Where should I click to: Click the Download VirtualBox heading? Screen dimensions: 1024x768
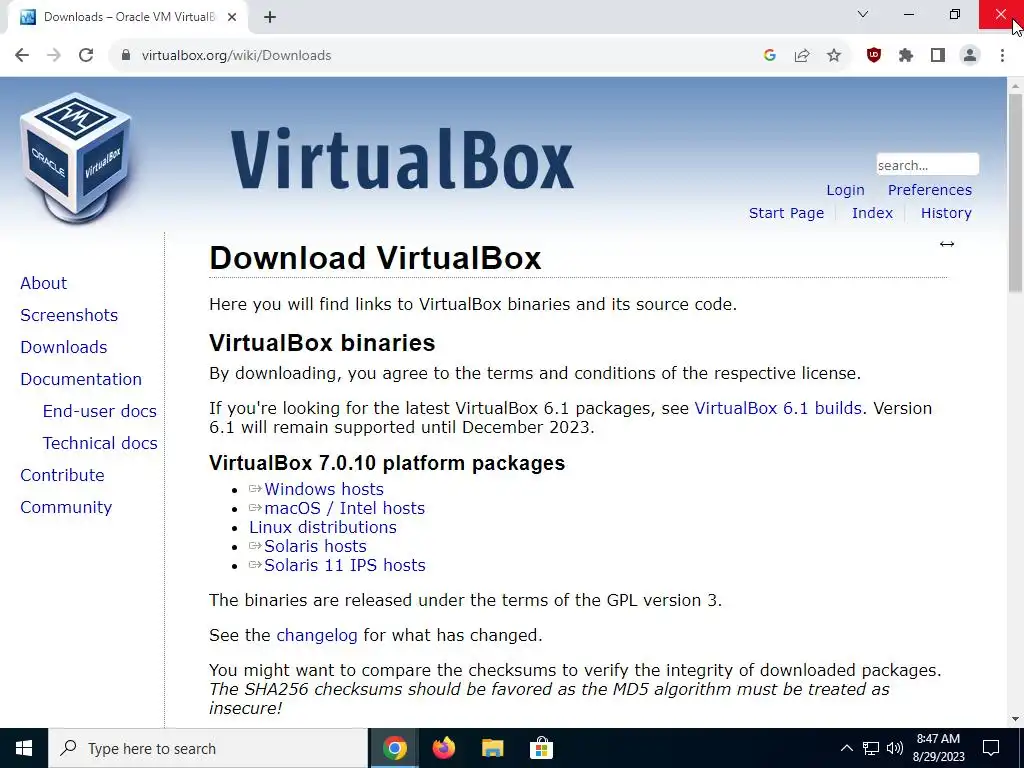(375, 258)
